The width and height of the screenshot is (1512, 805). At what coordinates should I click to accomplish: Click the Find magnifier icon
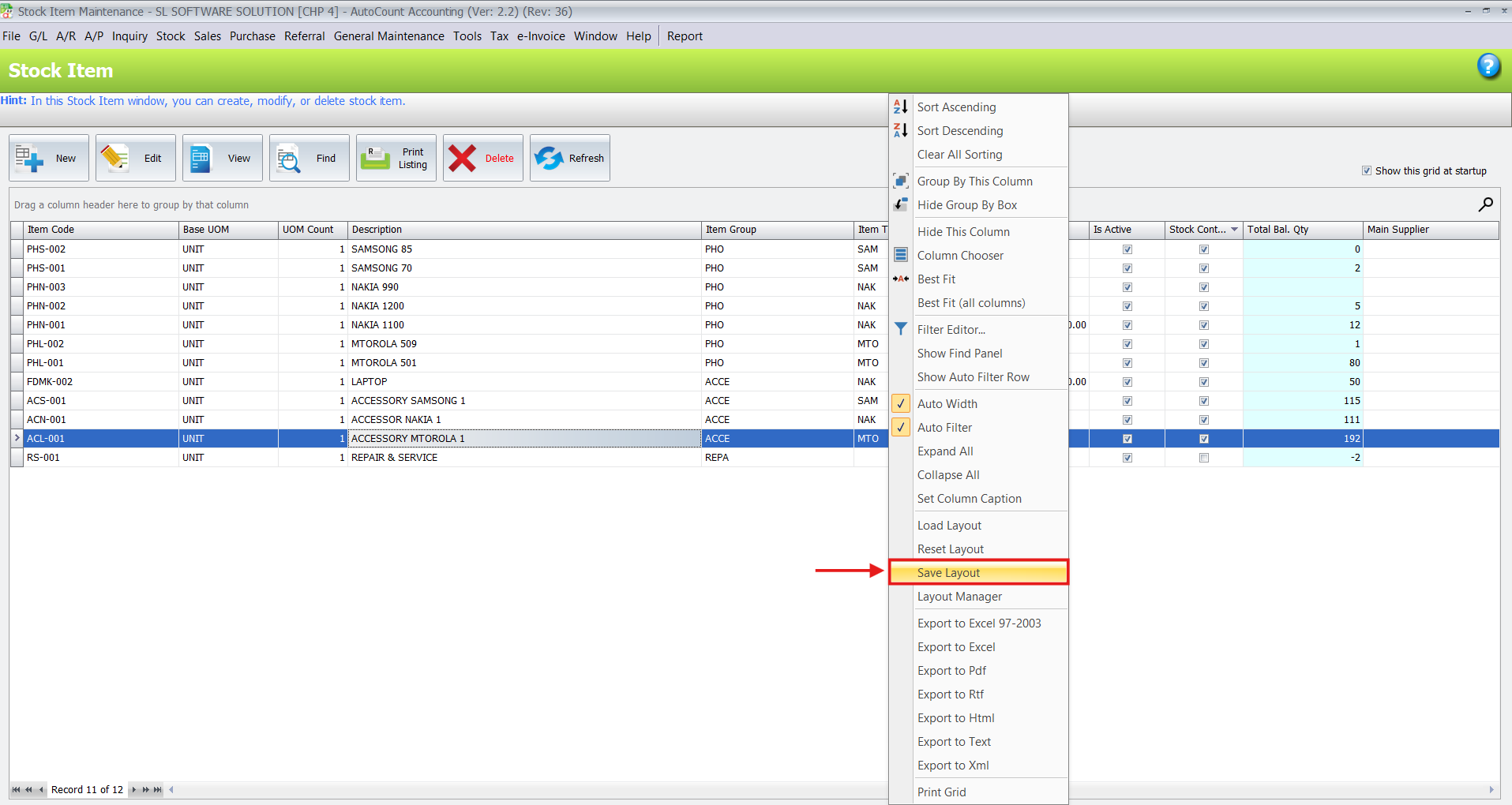tap(289, 159)
